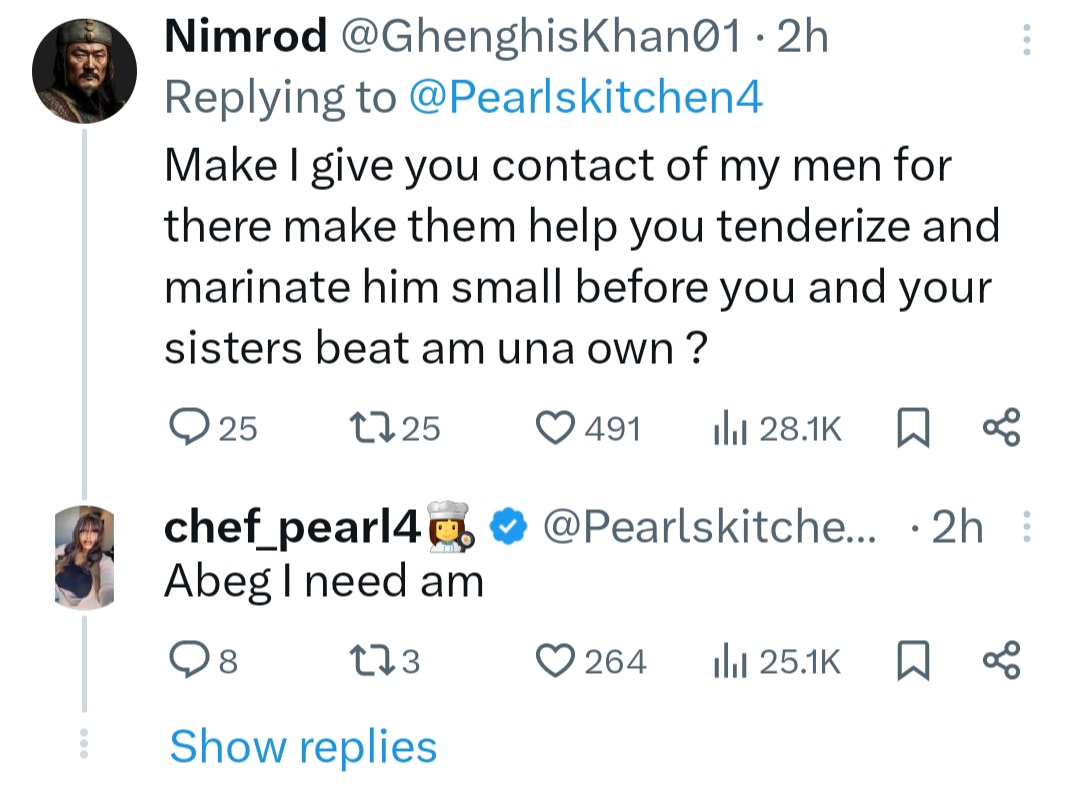Open more options on chef_pearl4's reply
1080x793 pixels.
click(1024, 528)
